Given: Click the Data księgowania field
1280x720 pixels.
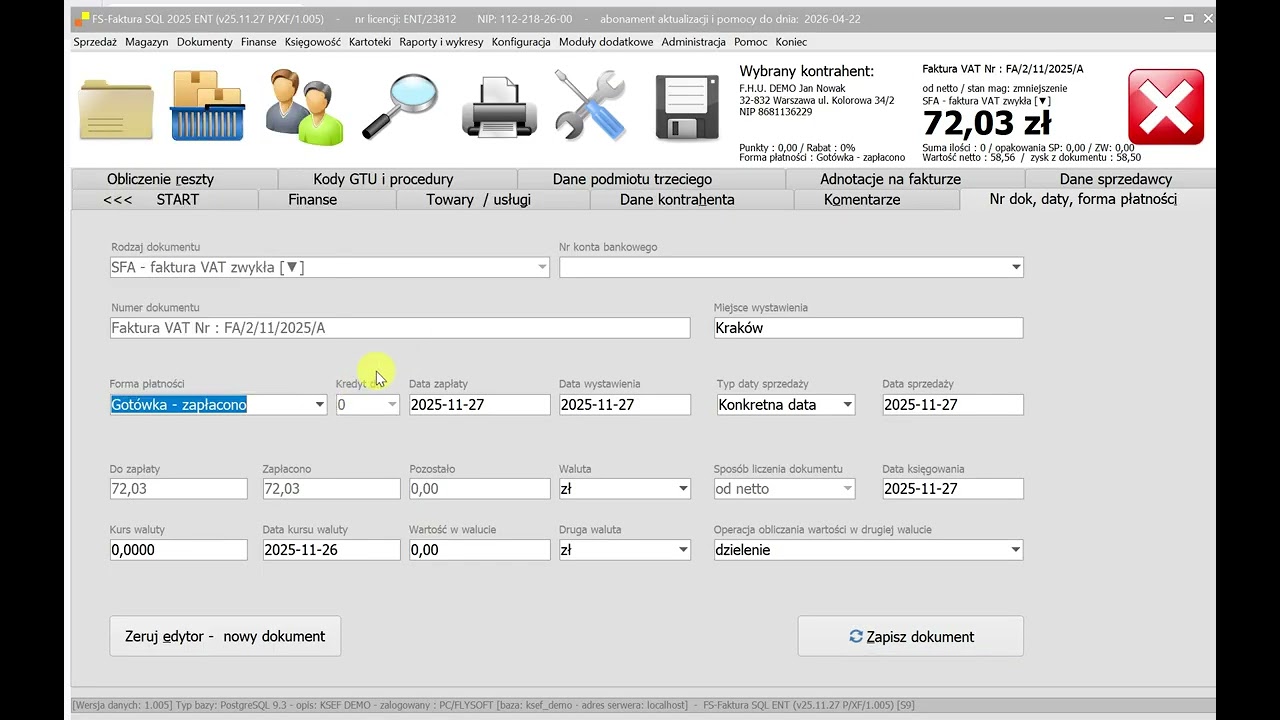Looking at the screenshot, I should point(953,489).
